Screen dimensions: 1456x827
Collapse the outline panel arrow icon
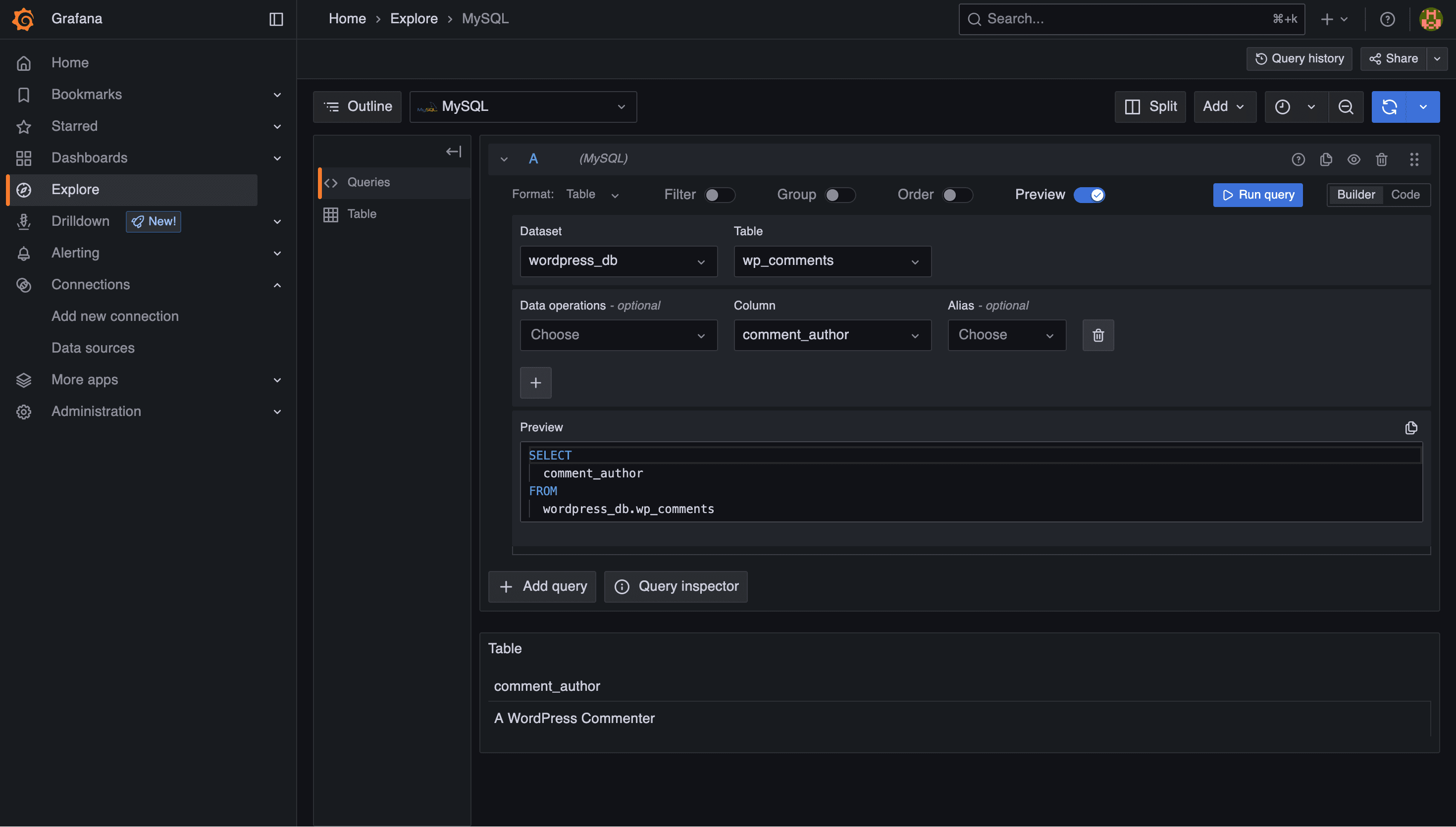pos(453,152)
